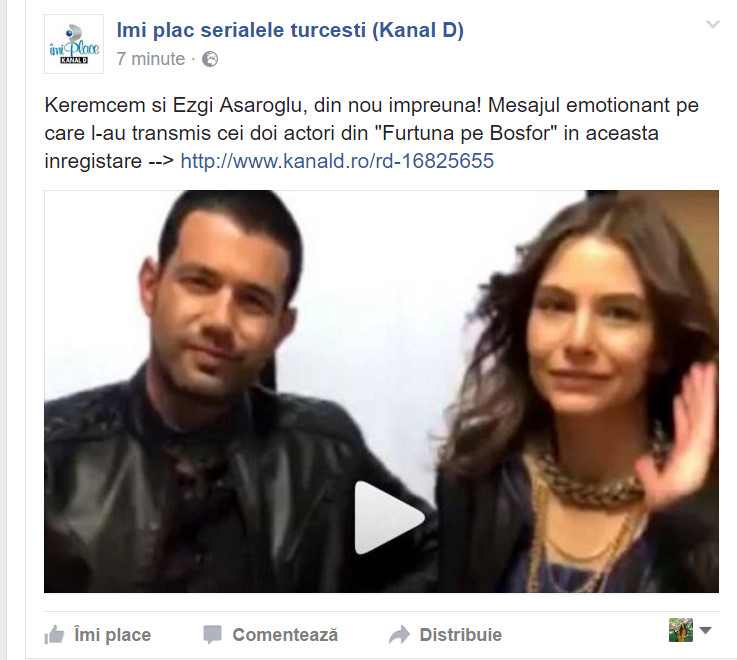This screenshot has height=660, width=737.
Task: Click the speech bubble comment icon
Action: (x=212, y=635)
